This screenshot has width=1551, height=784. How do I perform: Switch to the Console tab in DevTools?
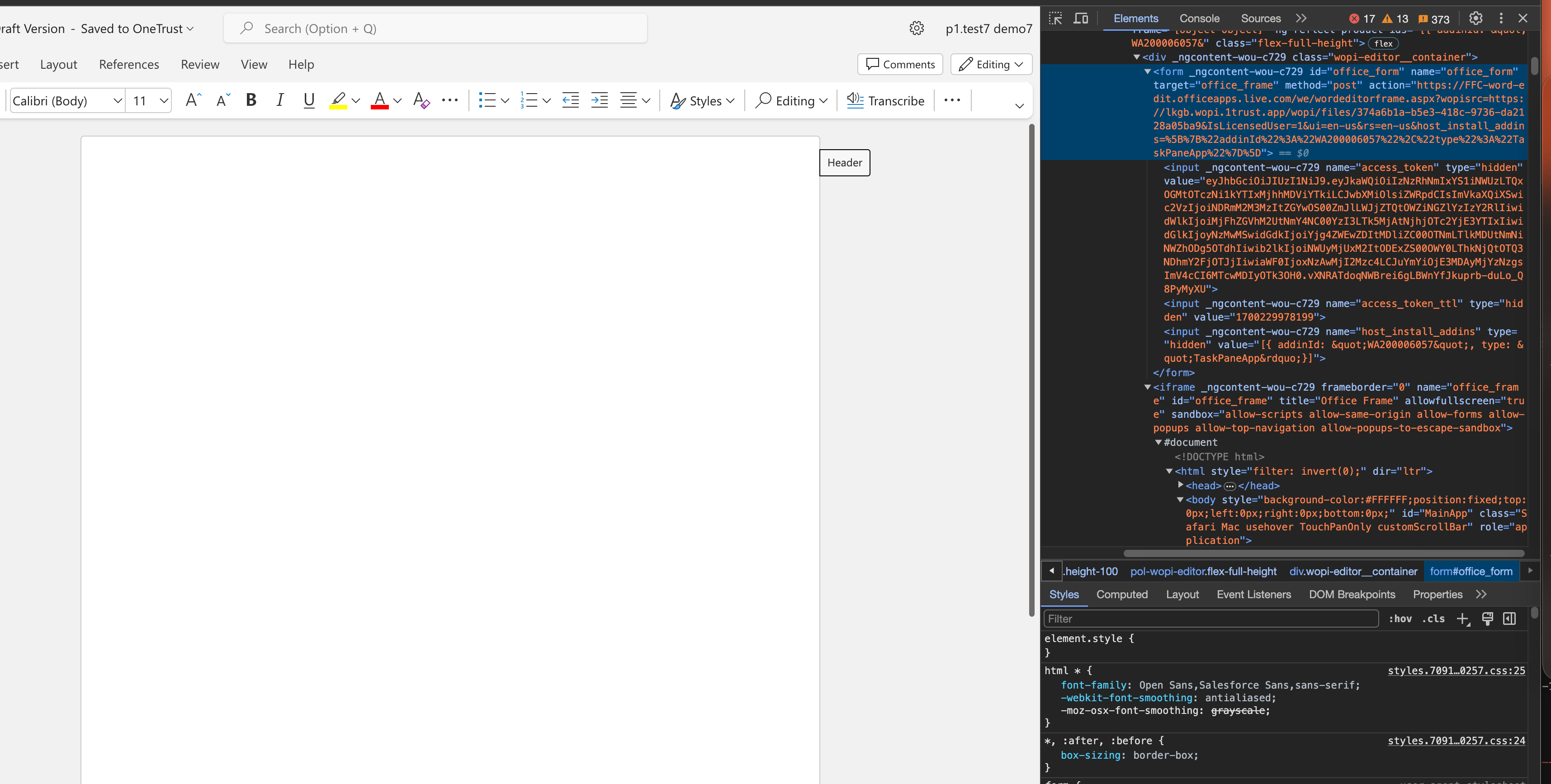pos(1199,18)
